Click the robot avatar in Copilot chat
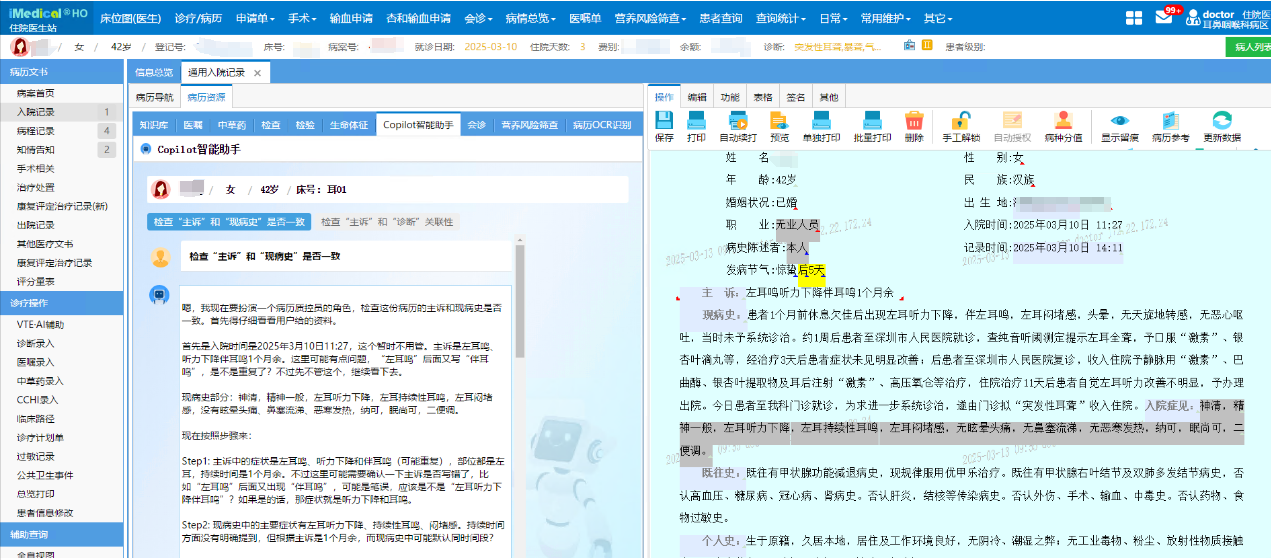This screenshot has height=560, width=1271. 159,295
